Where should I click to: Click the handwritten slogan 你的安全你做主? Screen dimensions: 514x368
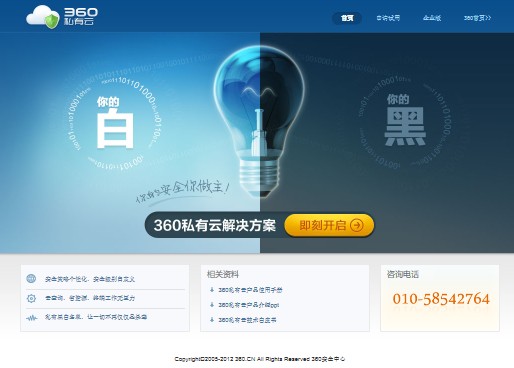(183, 192)
